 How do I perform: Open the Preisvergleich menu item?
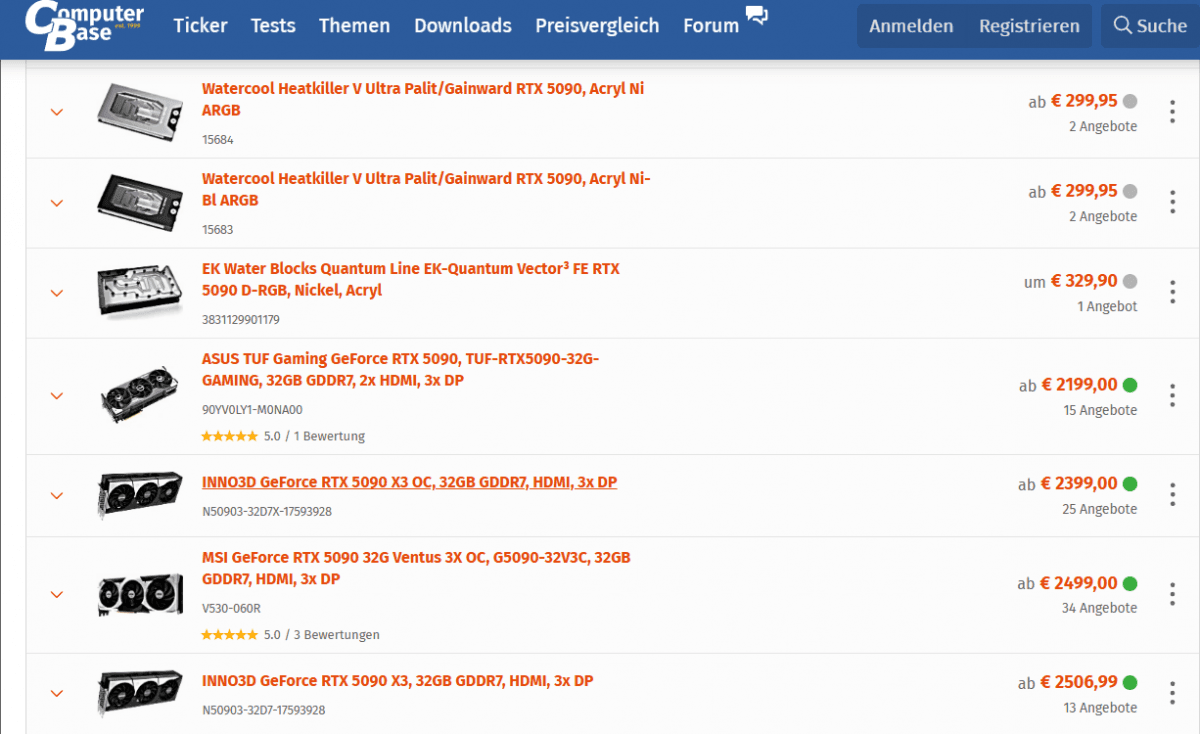point(597,26)
